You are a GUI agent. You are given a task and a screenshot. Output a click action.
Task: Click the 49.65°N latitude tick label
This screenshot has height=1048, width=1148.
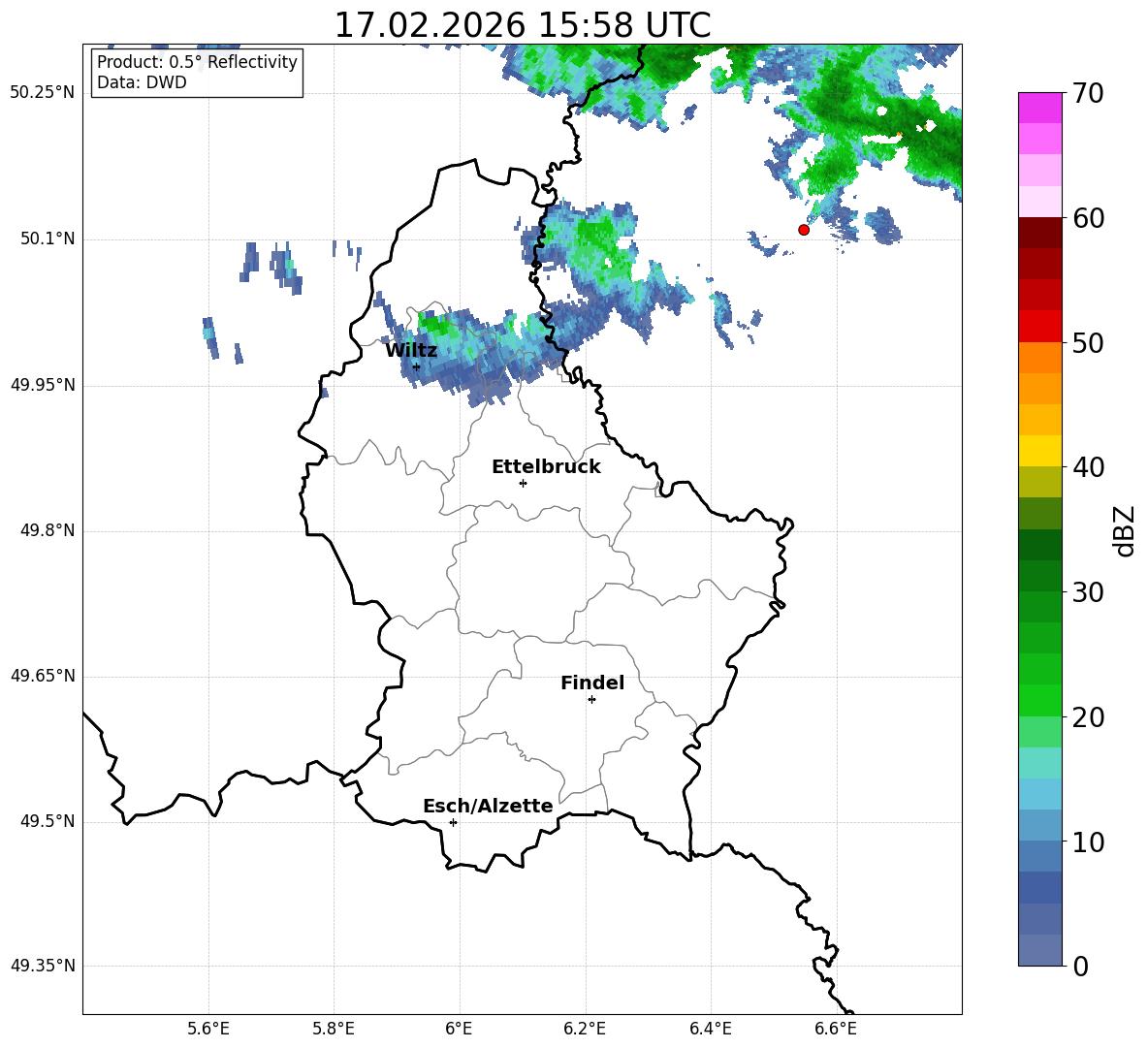(43, 676)
